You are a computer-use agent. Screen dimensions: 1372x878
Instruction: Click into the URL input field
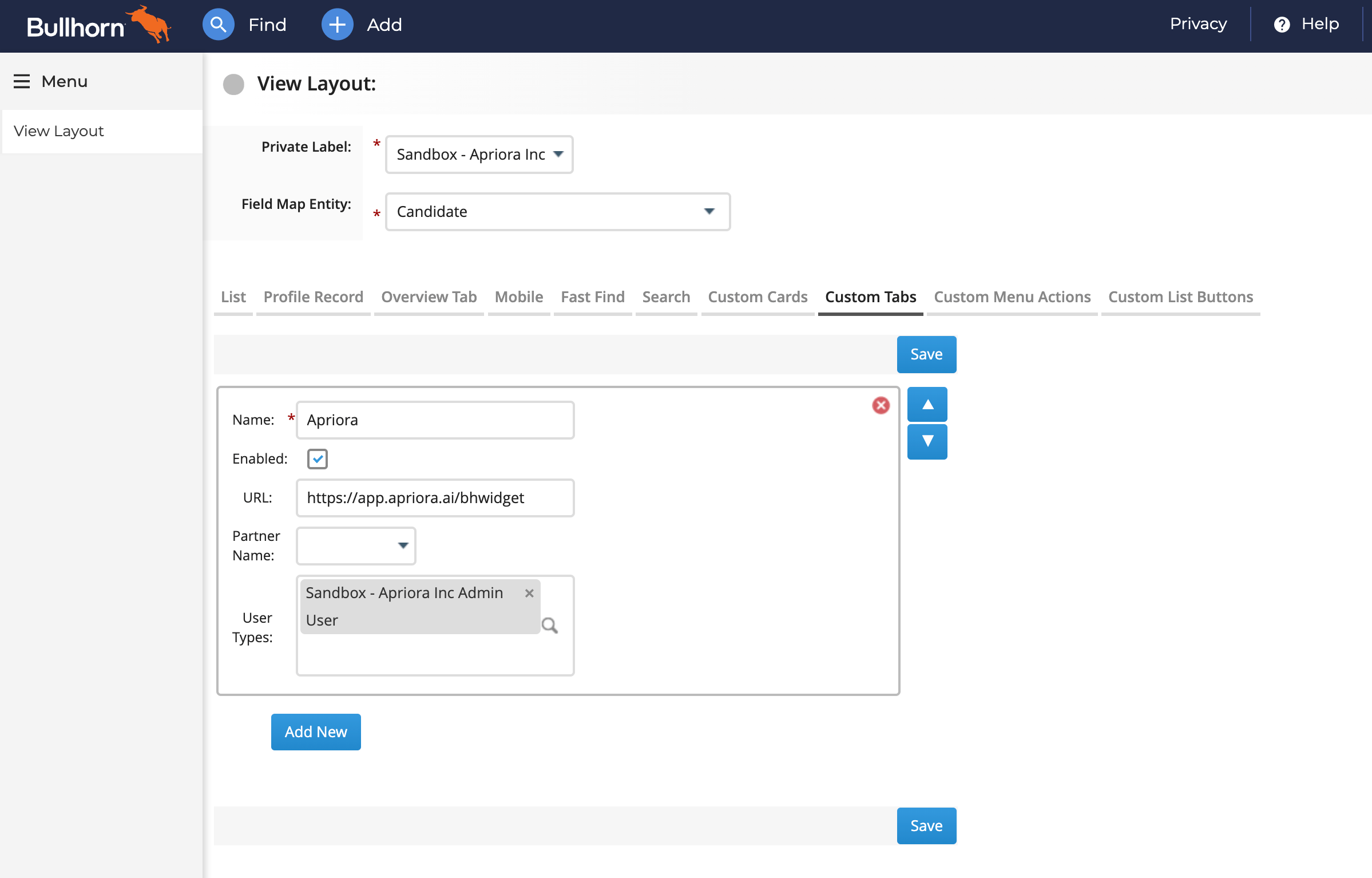435,498
